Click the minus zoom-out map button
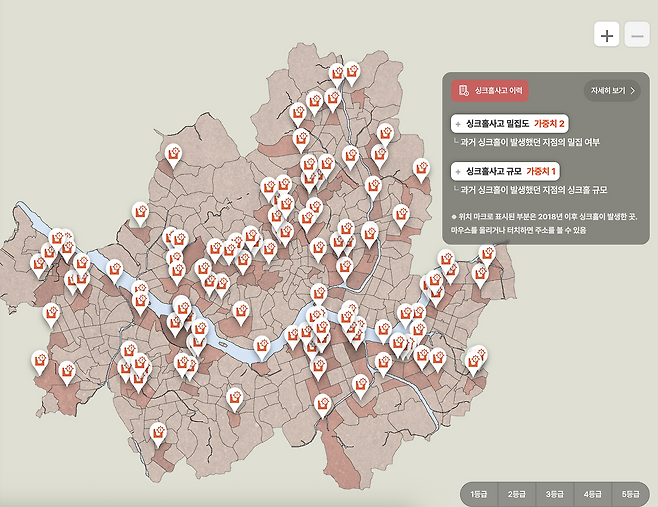658x507 pixels. 637,35
